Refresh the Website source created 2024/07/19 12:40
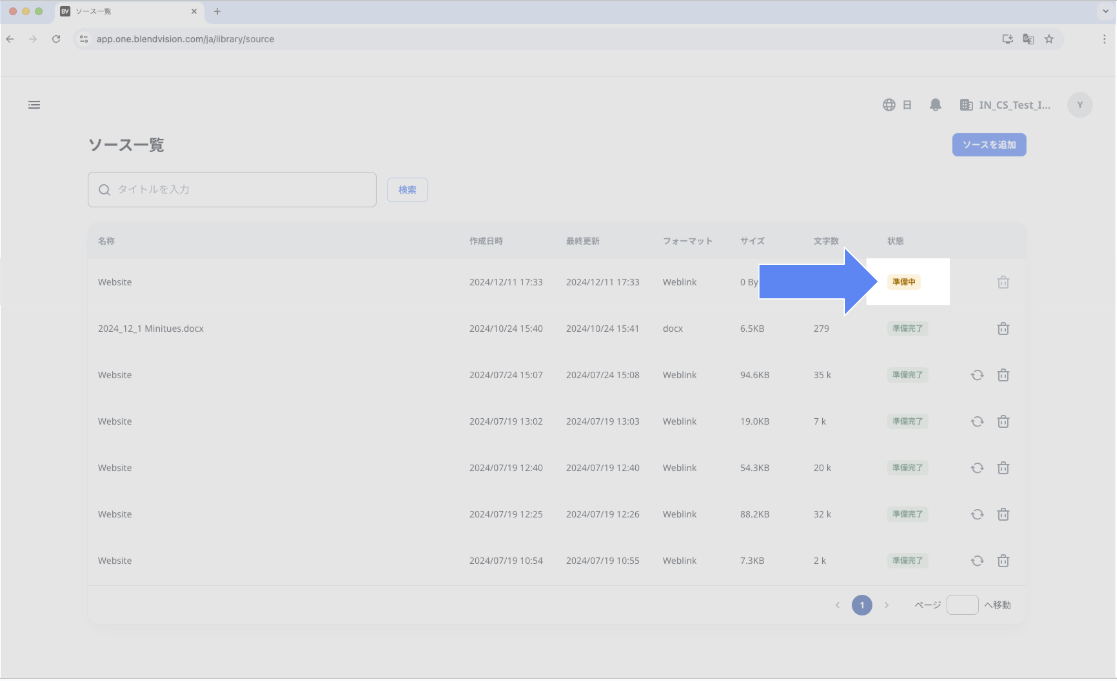 (x=977, y=468)
